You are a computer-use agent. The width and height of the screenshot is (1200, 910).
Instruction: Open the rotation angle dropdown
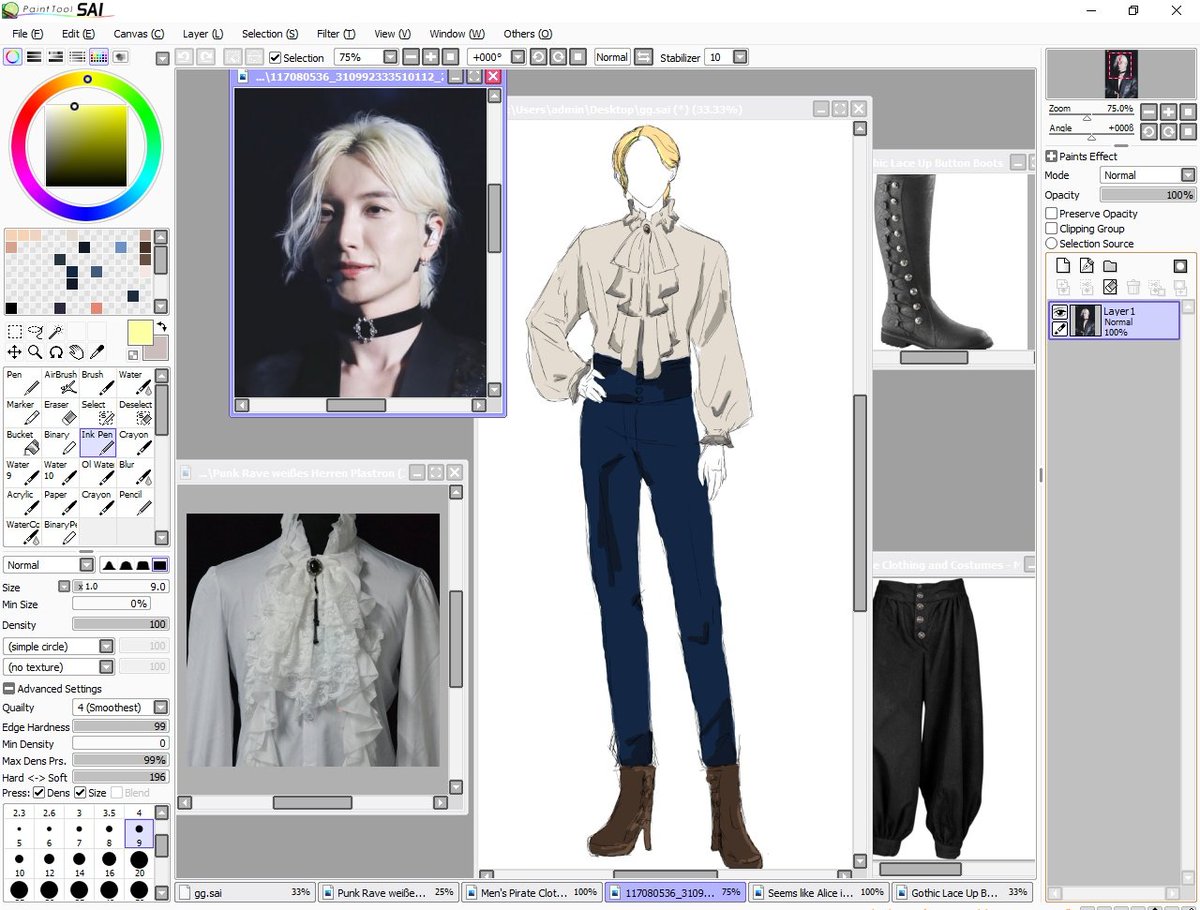518,58
